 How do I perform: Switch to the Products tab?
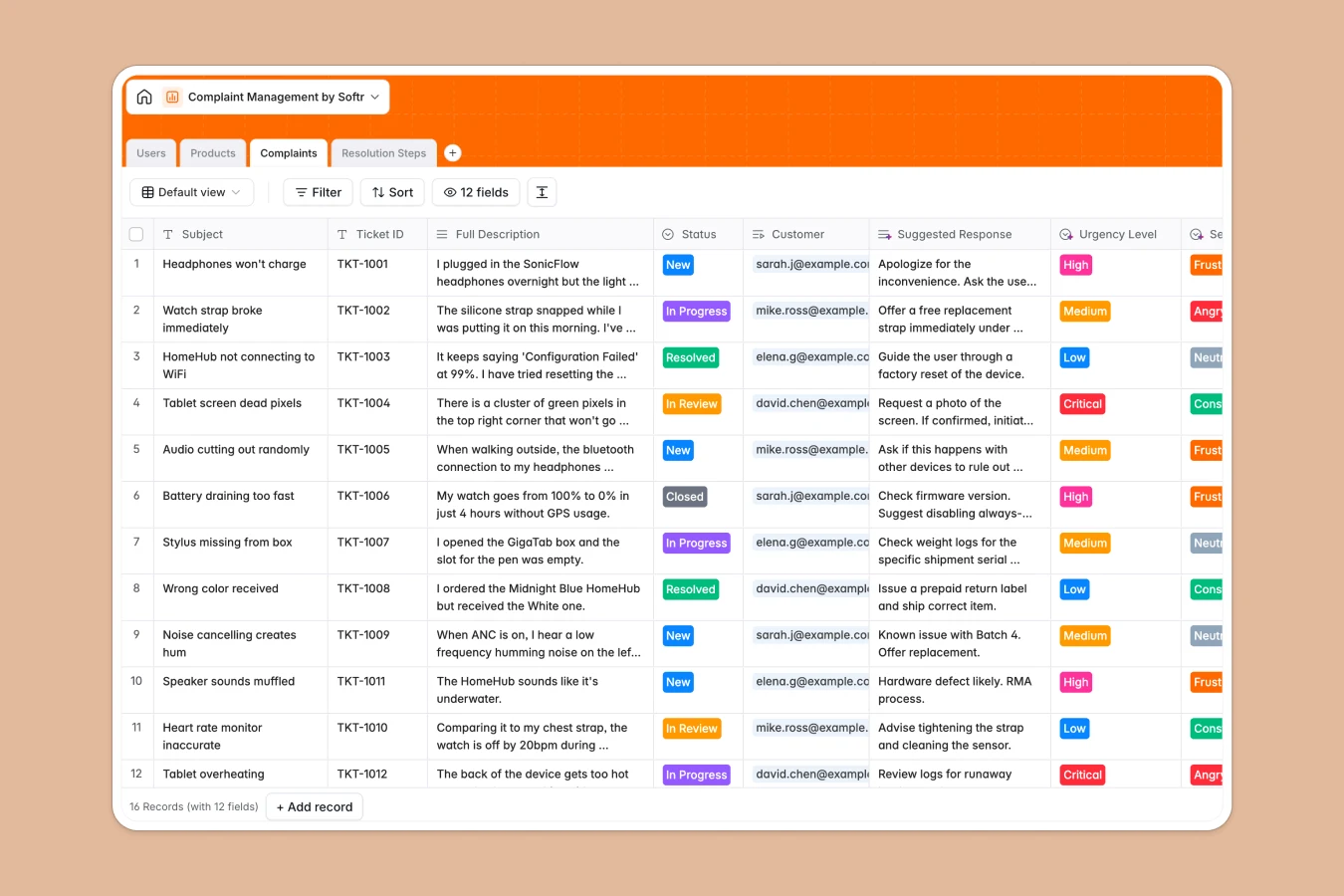(x=212, y=152)
